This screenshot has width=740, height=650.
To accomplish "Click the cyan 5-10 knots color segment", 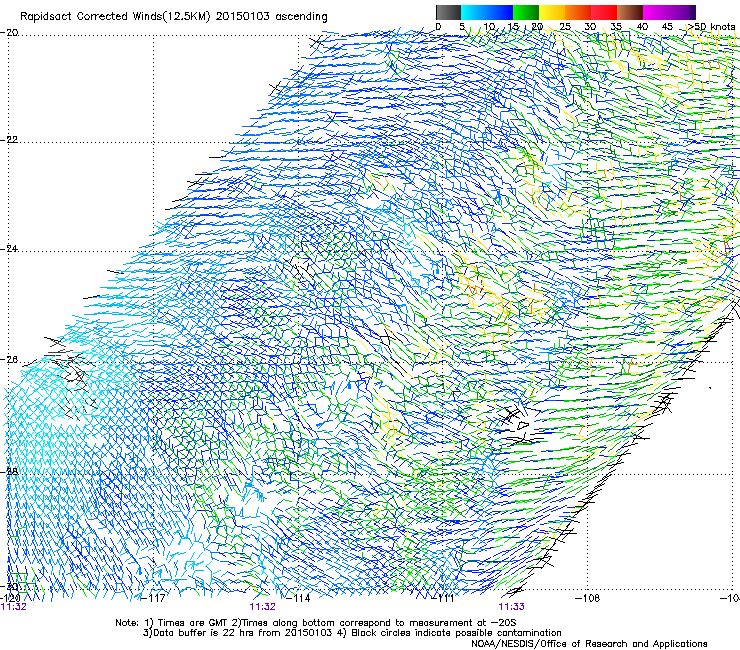I will (x=474, y=13).
